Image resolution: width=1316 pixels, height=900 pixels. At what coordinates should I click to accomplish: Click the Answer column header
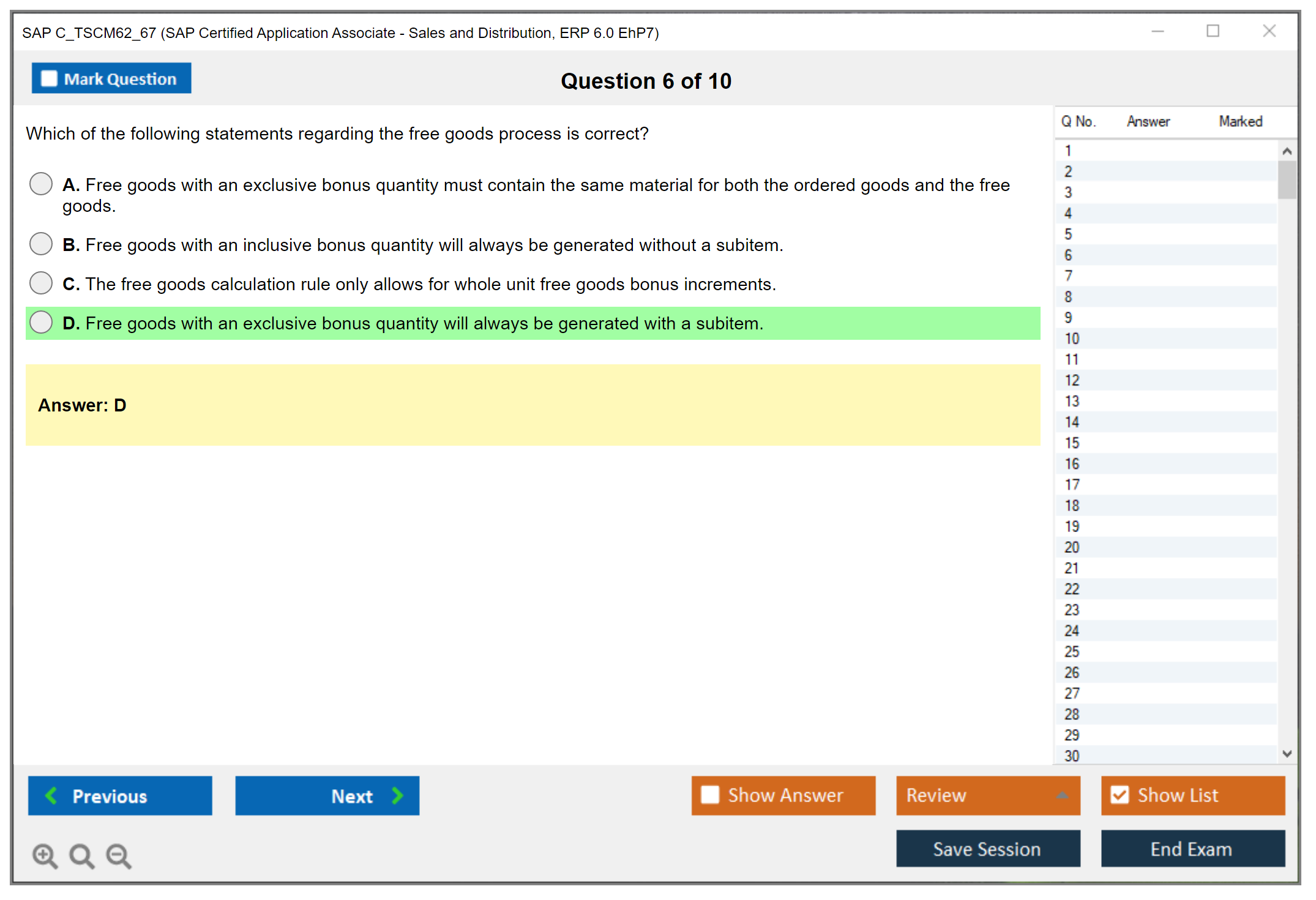(1148, 121)
